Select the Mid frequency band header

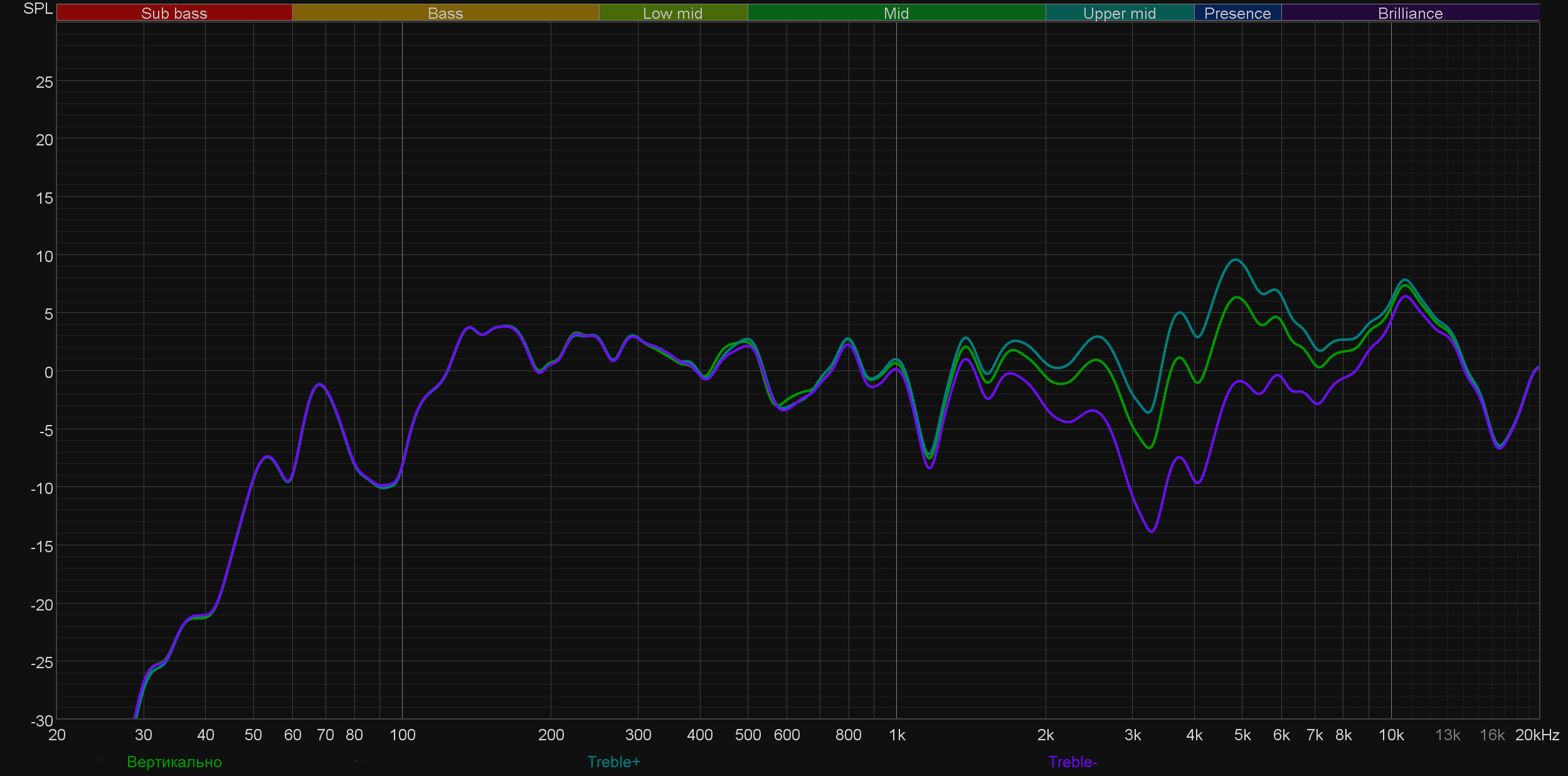point(896,13)
